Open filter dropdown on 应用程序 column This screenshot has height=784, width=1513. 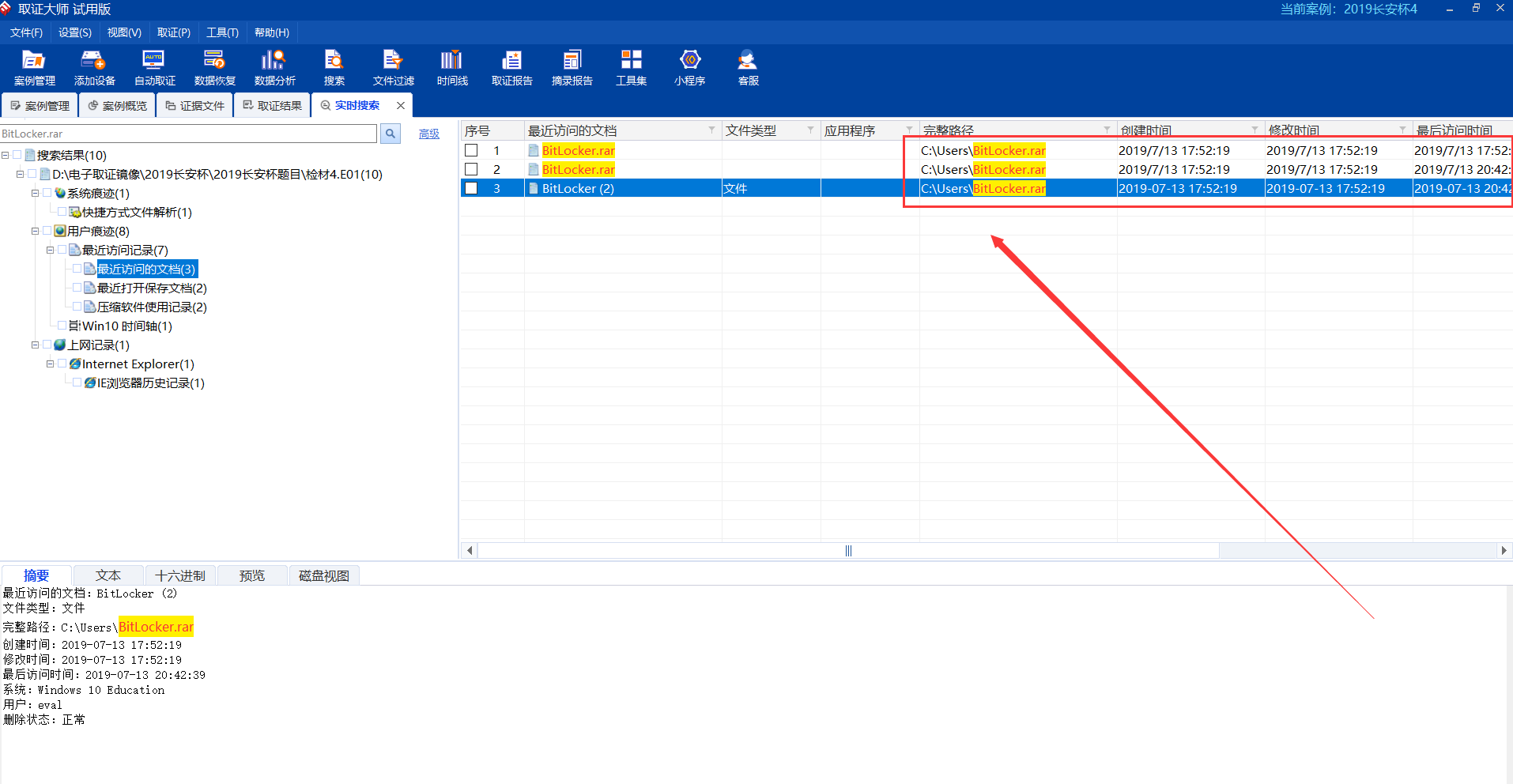(x=909, y=130)
